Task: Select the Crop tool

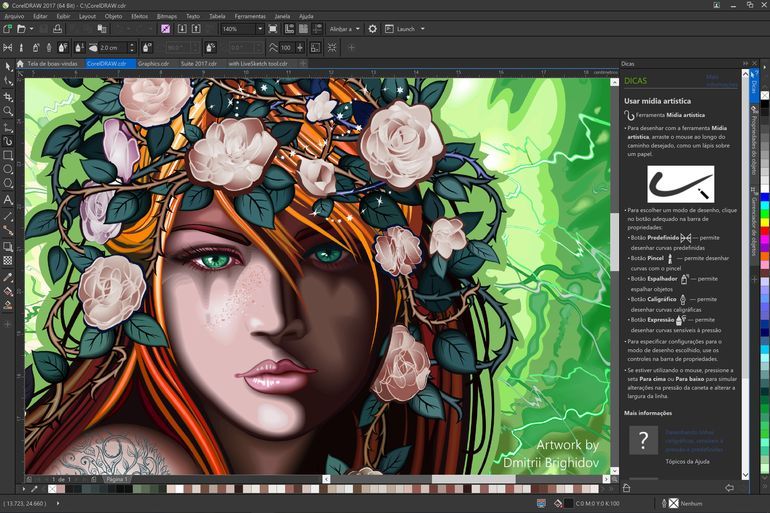Action: [8, 97]
